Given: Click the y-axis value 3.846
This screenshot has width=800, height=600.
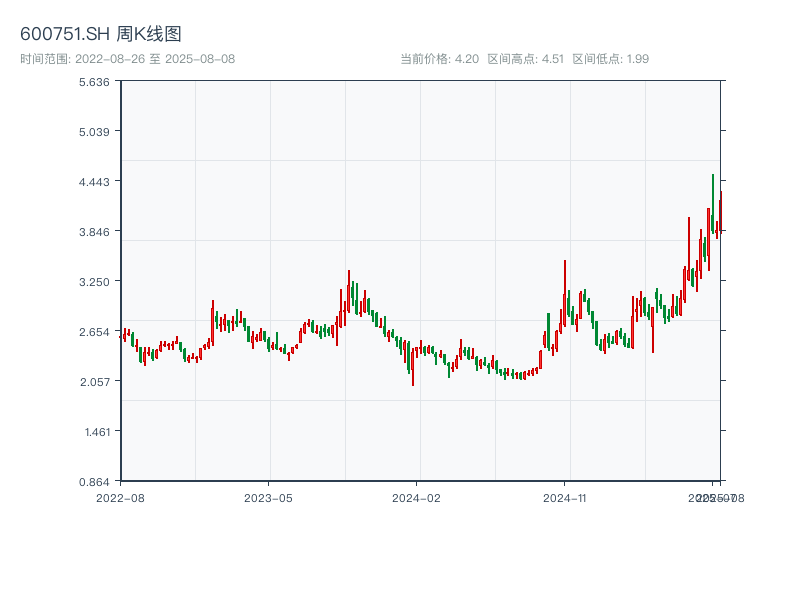Looking at the screenshot, I should click(x=94, y=232).
